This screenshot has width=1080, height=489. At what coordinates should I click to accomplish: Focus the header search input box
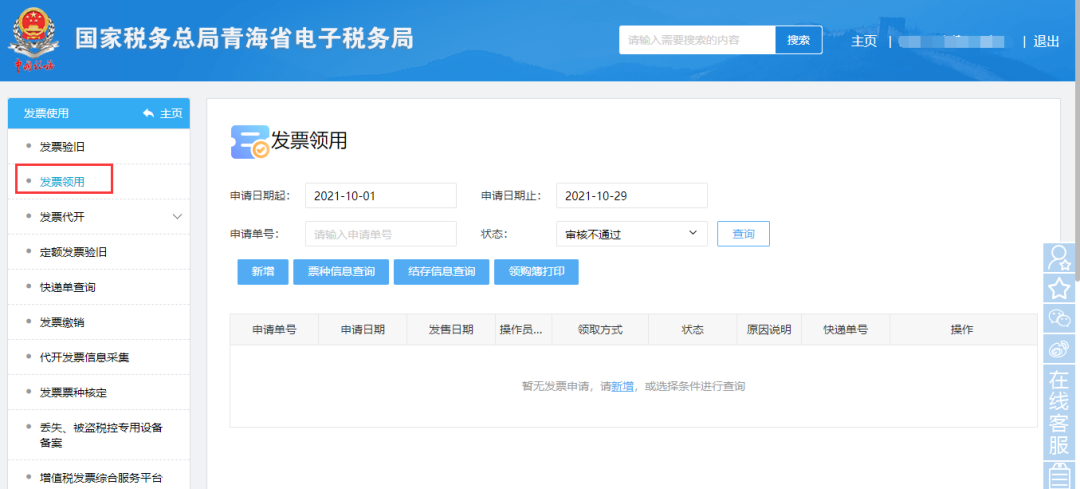697,40
